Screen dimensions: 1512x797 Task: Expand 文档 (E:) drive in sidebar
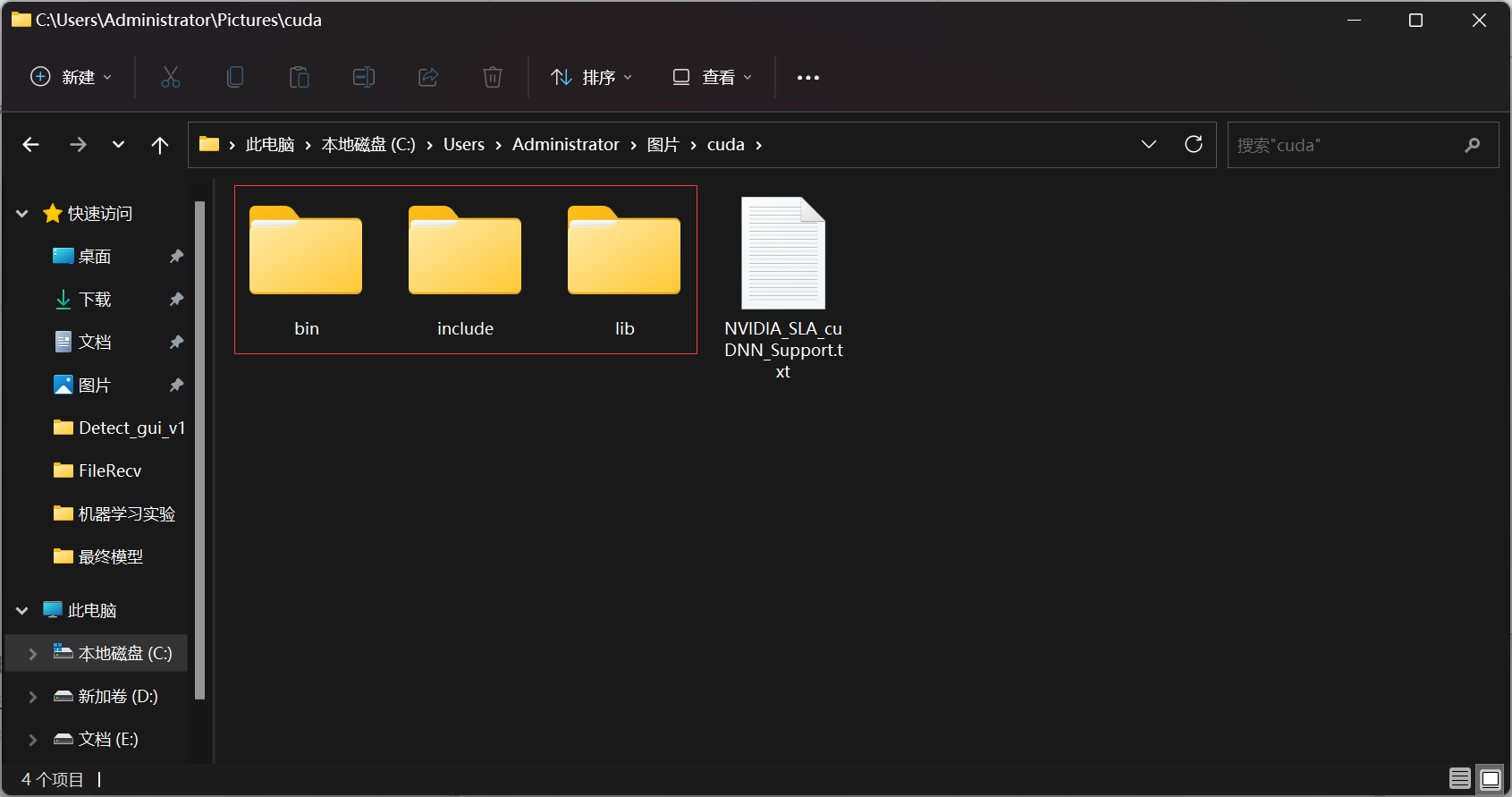[x=33, y=740]
